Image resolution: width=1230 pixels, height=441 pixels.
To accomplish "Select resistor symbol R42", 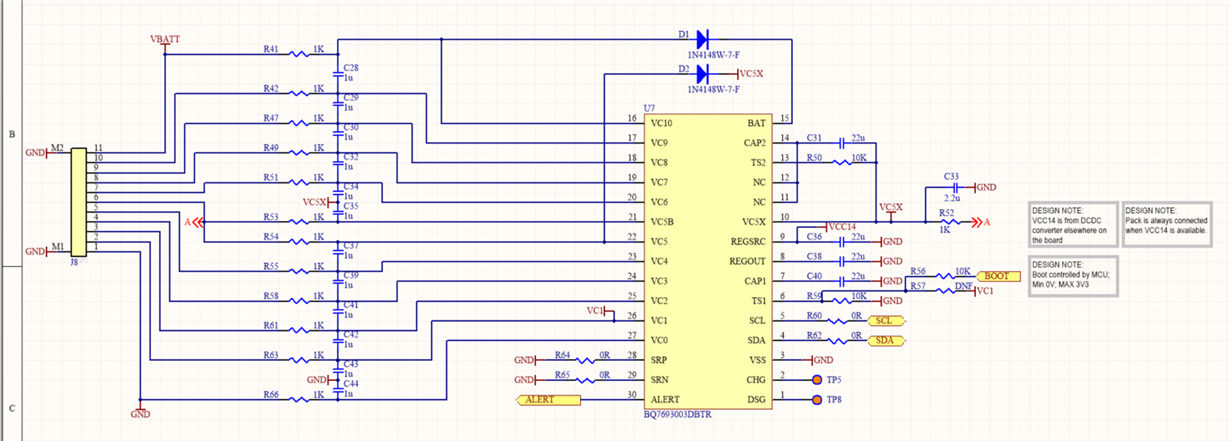I will coord(301,94).
